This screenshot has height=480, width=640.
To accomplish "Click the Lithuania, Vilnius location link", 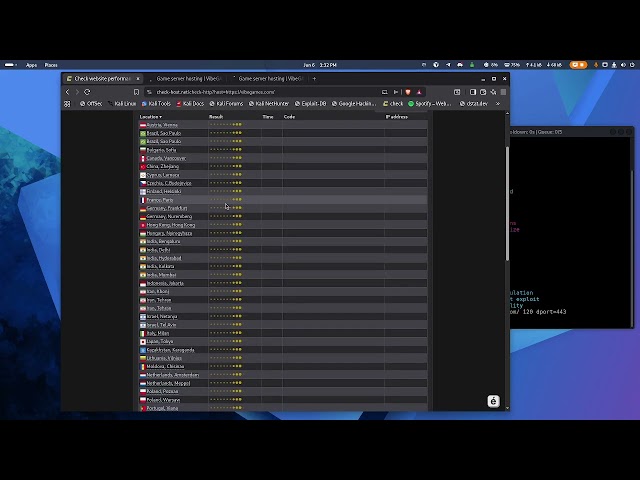I will tap(164, 358).
